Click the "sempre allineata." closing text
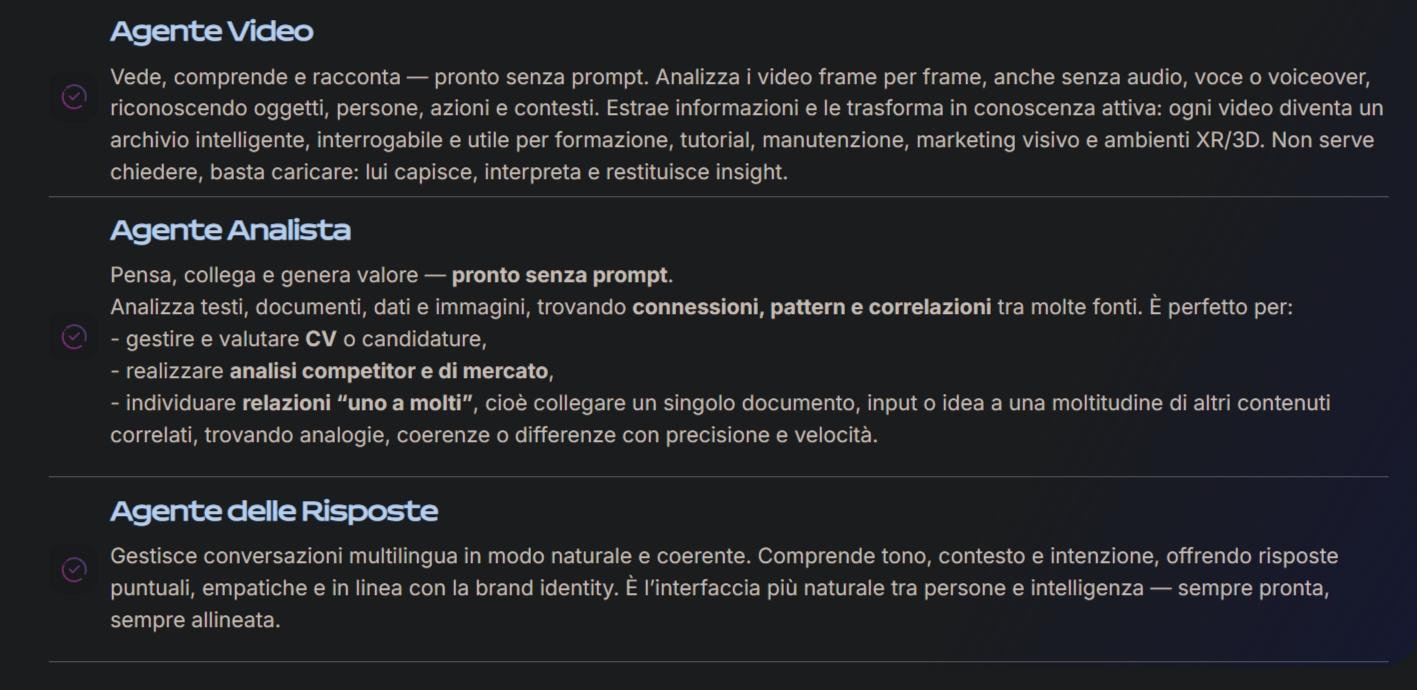 (x=195, y=620)
